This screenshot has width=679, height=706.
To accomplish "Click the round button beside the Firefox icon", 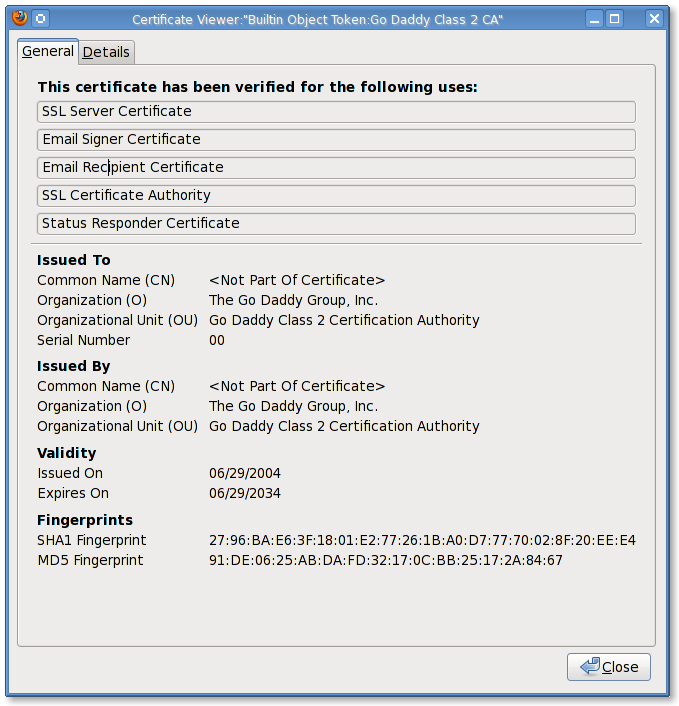I will click(40, 18).
